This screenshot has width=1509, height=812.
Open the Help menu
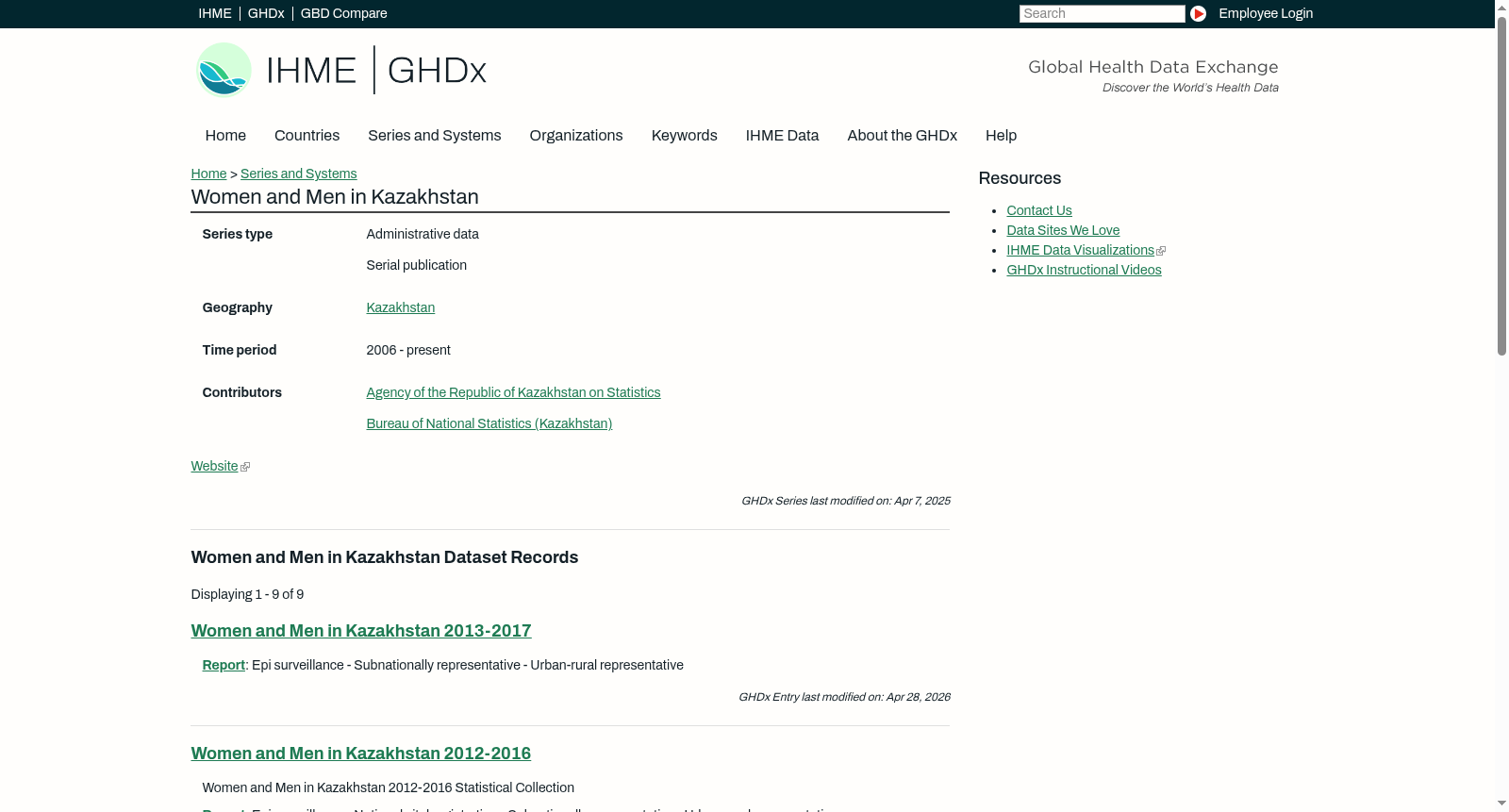click(1001, 136)
